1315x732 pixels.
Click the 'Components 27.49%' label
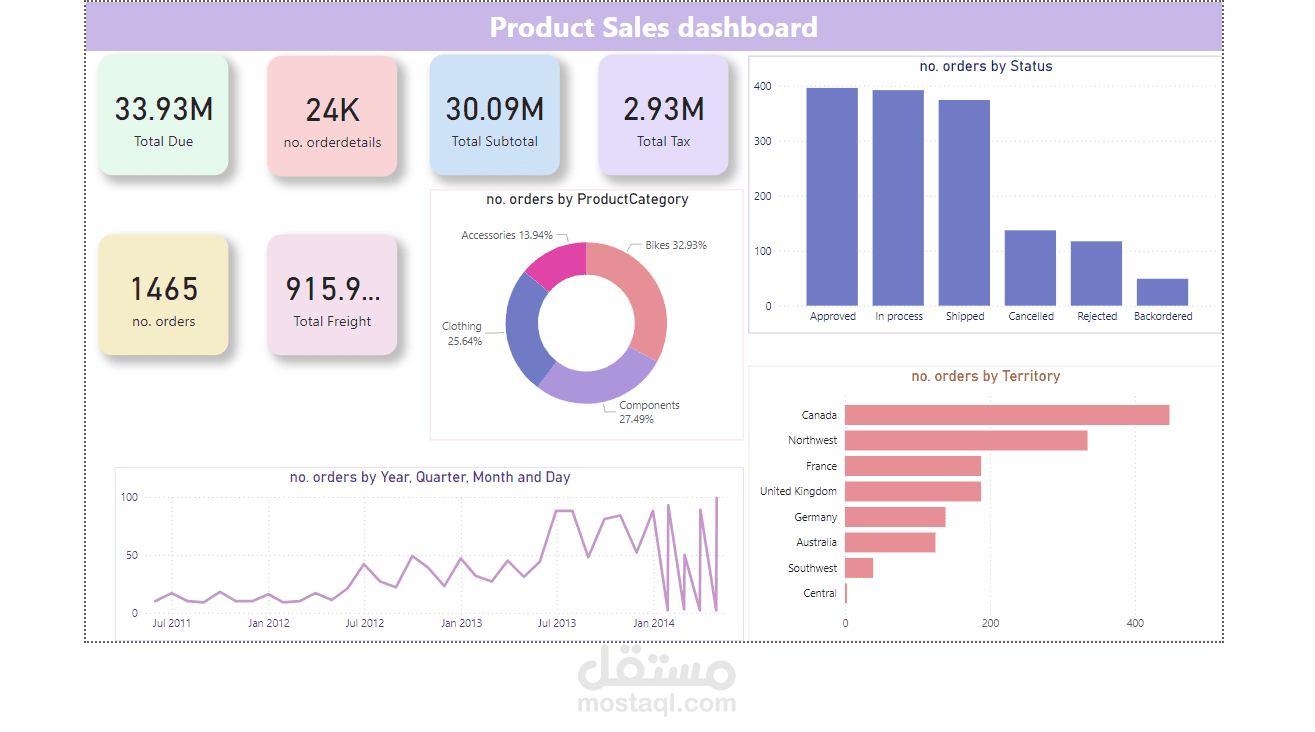pyautogui.click(x=649, y=412)
